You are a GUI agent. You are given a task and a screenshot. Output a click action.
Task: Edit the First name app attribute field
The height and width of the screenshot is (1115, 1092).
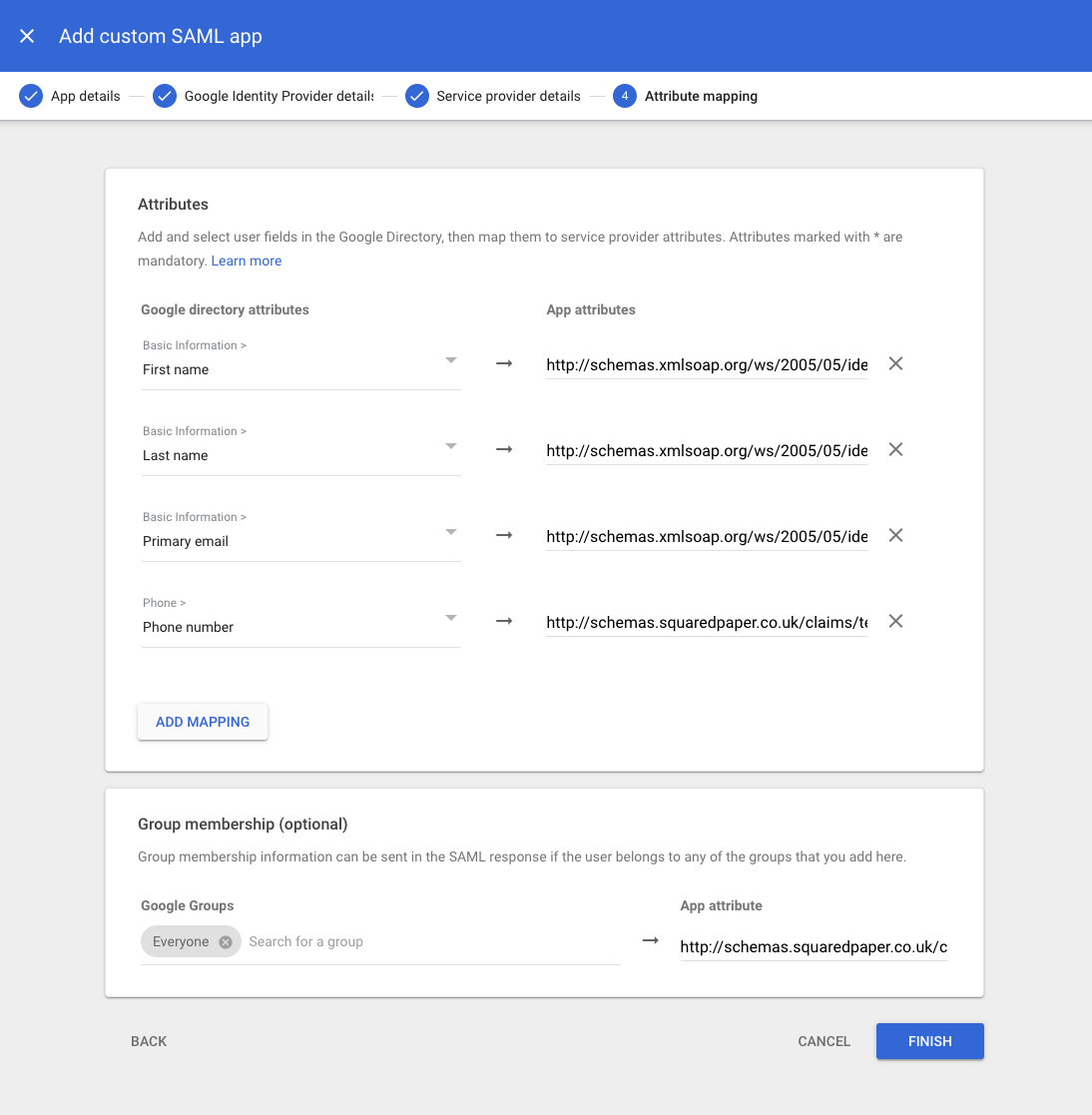[x=707, y=364]
